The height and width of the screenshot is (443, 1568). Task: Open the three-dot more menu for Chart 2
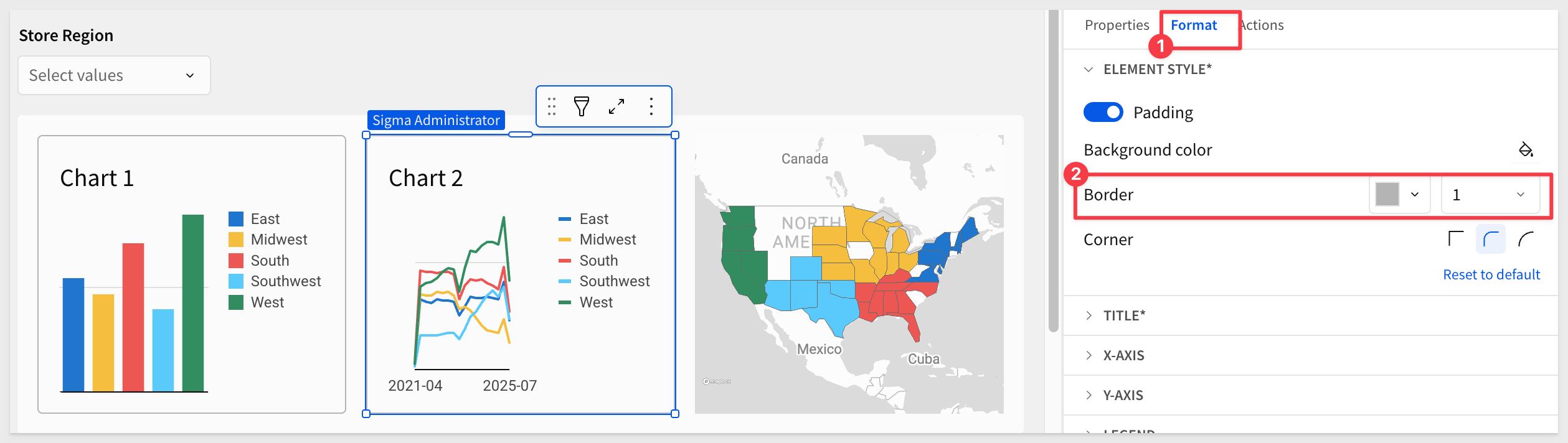coord(651,106)
